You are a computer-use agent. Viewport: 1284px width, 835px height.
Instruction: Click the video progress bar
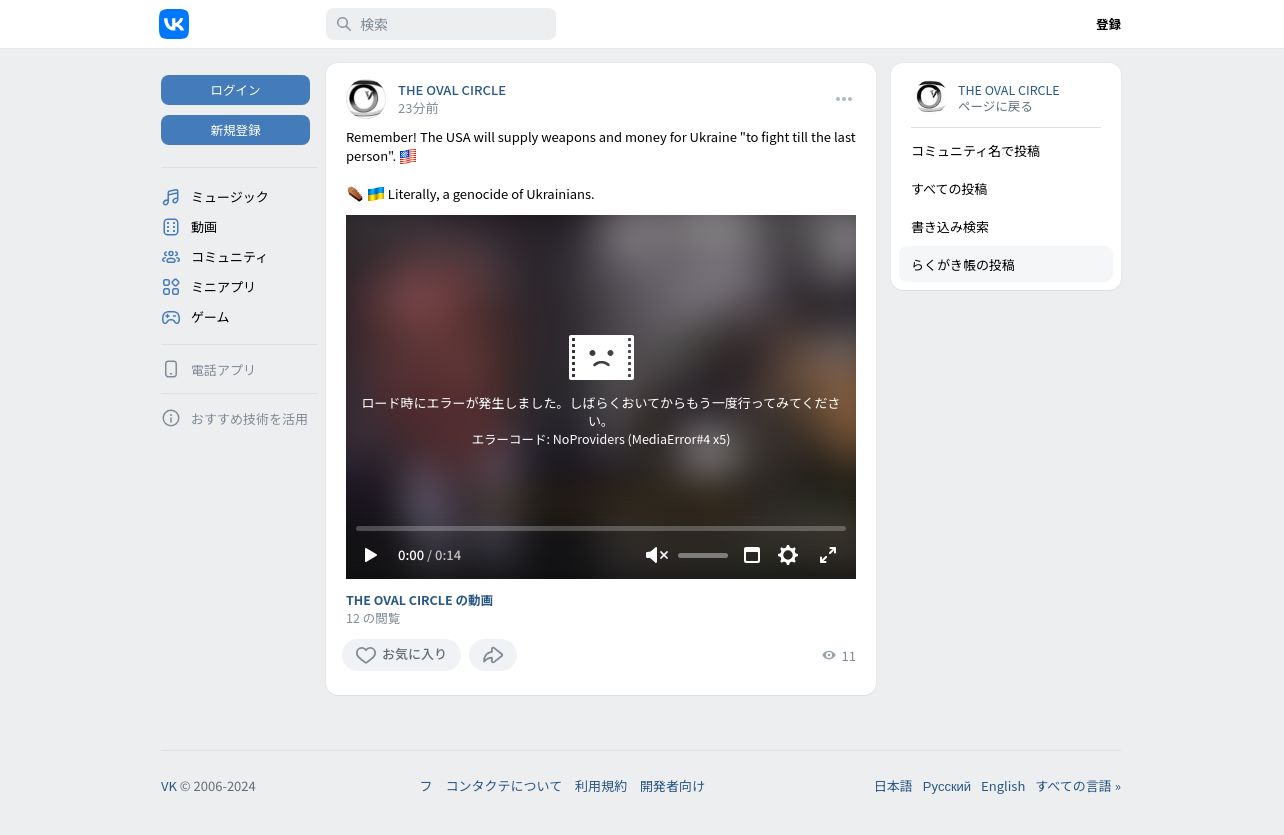tap(601, 528)
